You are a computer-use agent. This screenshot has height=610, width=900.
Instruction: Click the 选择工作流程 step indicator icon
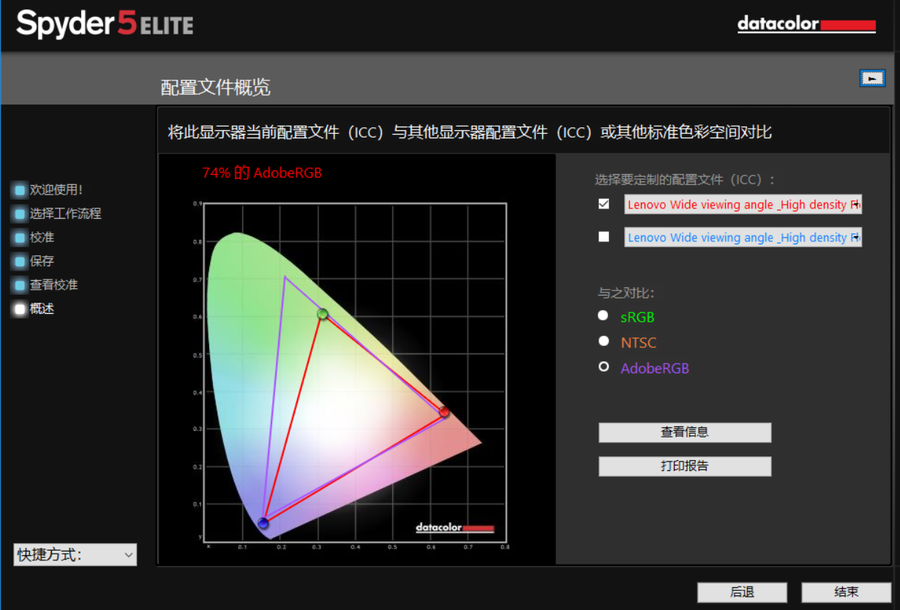[19, 214]
